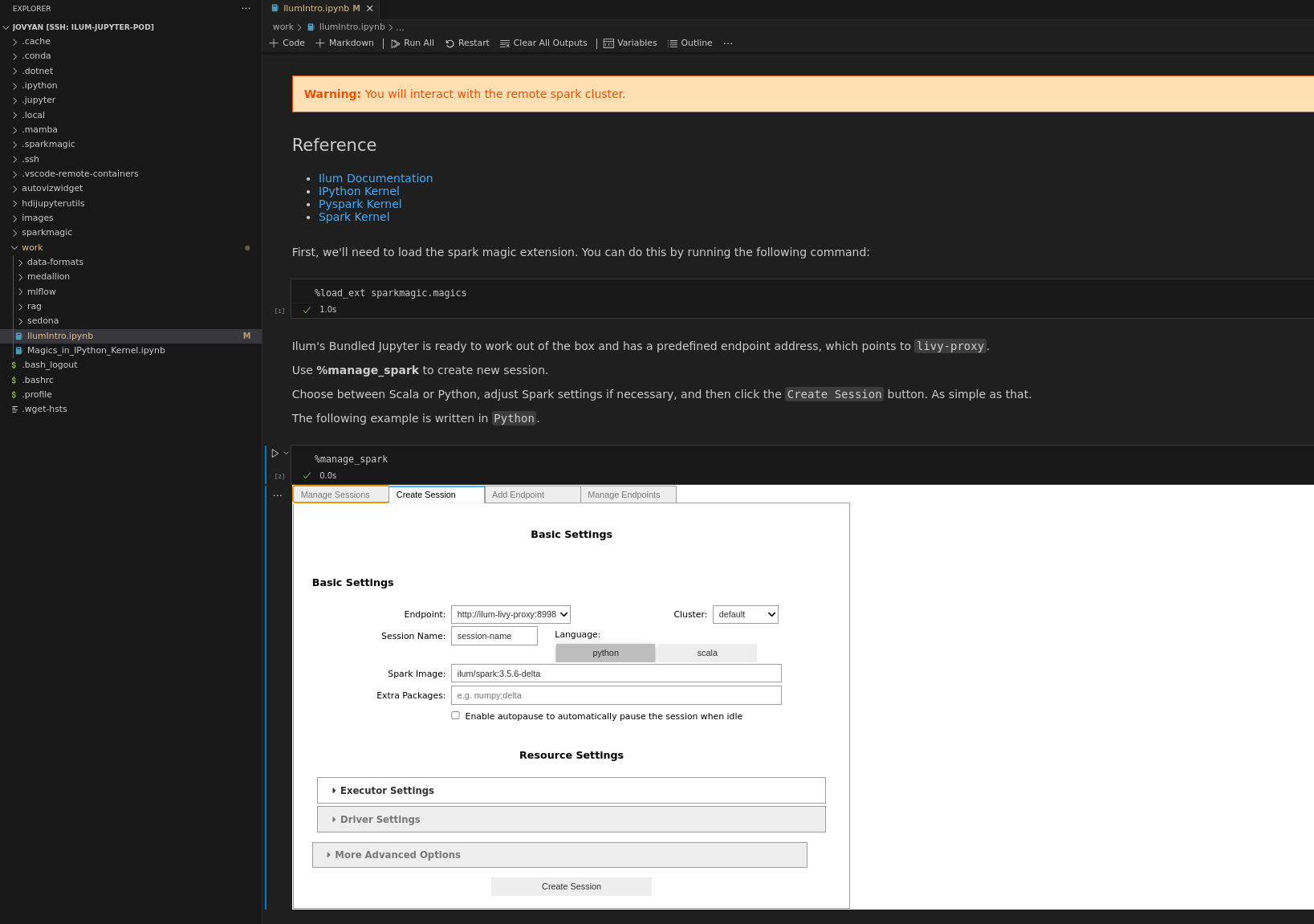Run all cells in the notebook
The image size is (1314, 924).
coord(412,43)
